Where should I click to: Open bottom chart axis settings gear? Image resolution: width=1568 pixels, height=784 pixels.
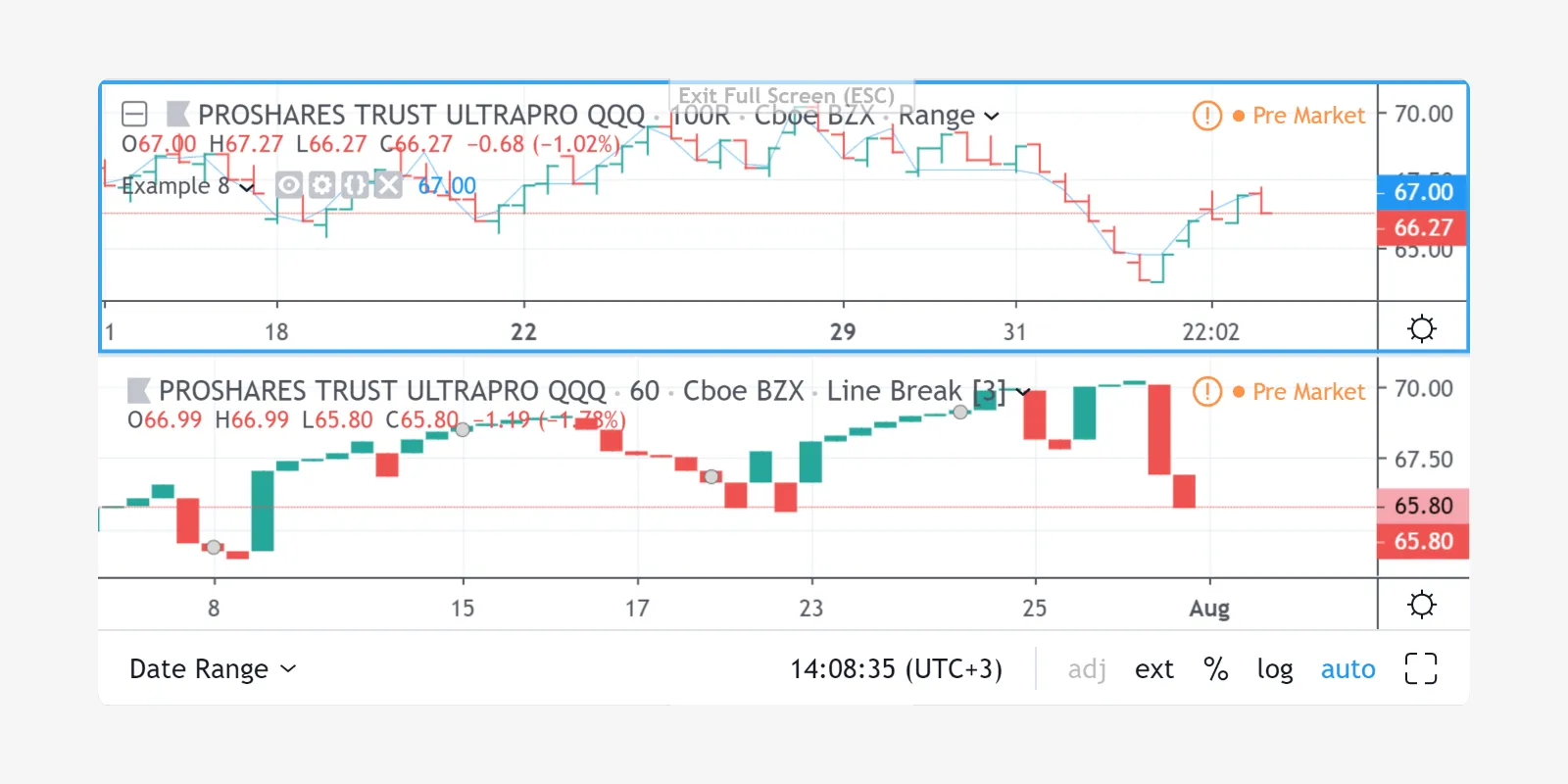click(1421, 605)
